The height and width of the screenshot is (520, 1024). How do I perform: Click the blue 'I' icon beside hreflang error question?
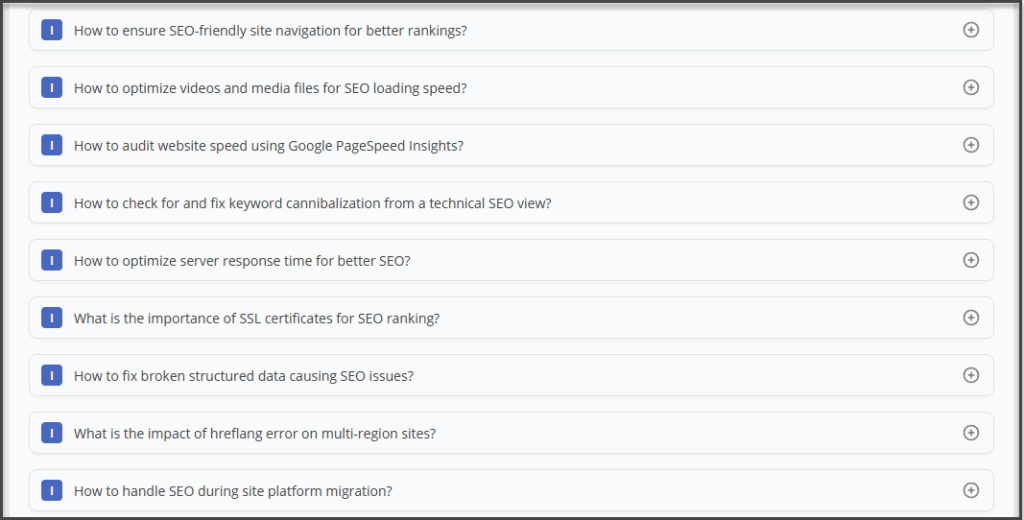point(51,433)
